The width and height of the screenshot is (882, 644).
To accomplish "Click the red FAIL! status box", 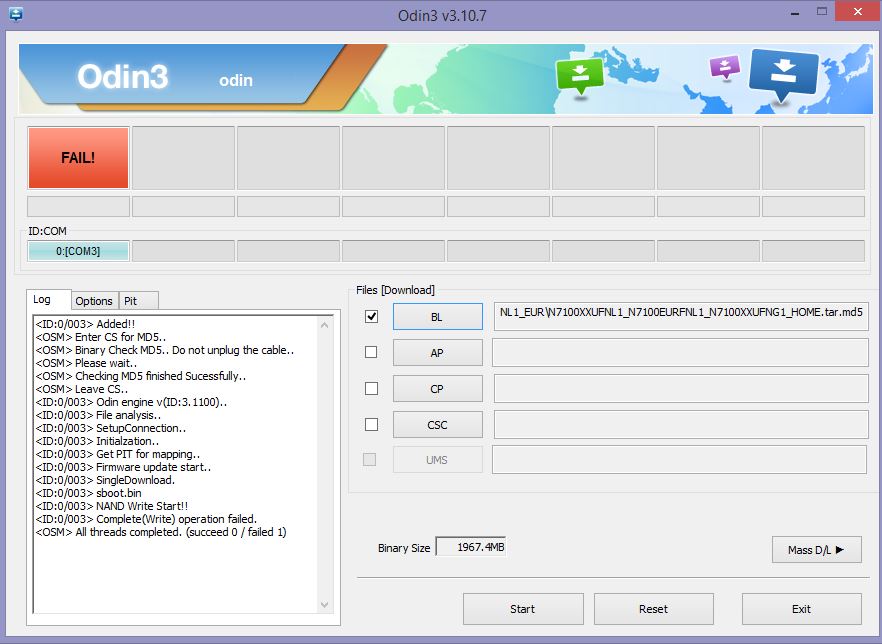I will click(78, 157).
